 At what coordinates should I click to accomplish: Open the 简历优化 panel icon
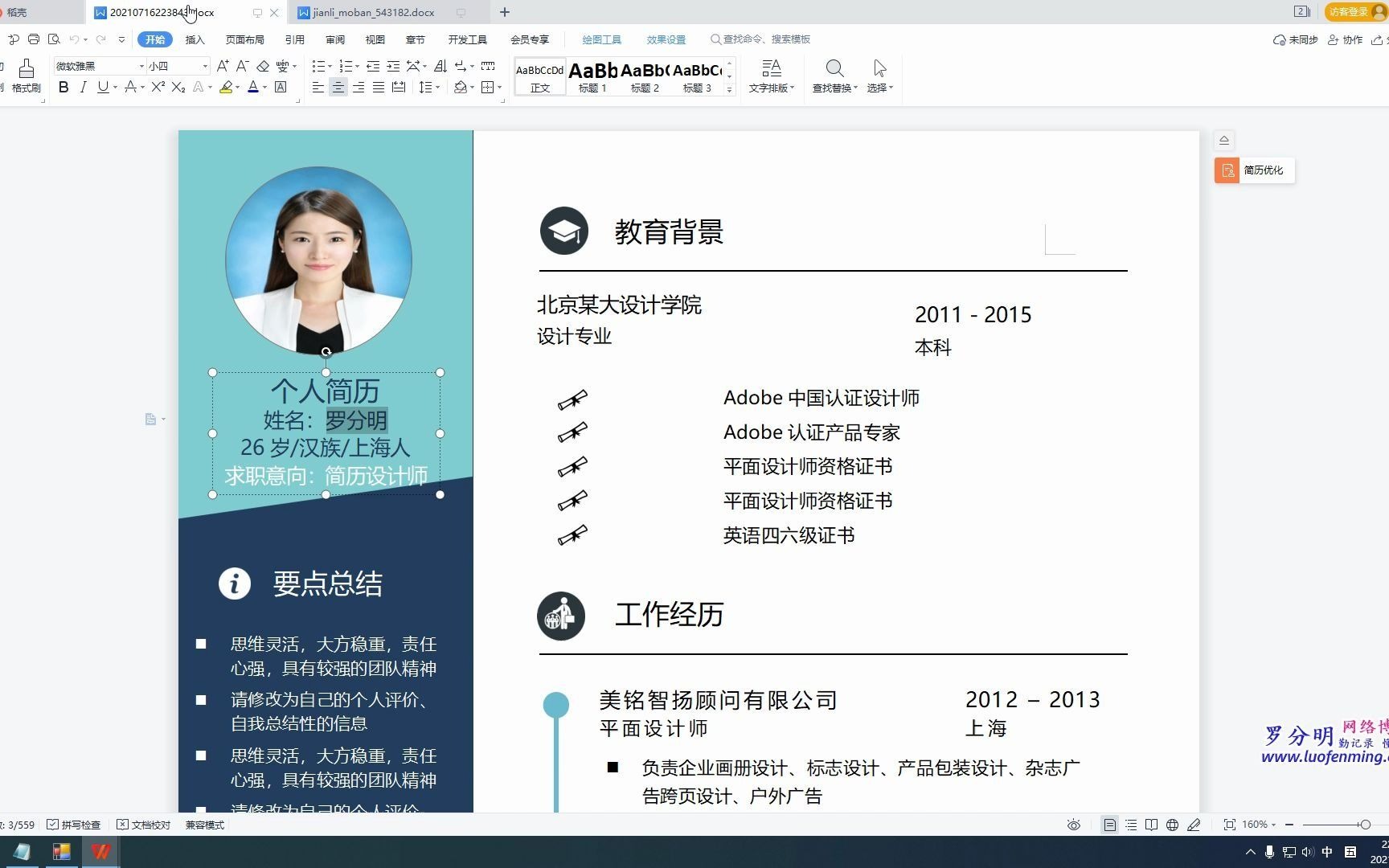tap(1227, 170)
